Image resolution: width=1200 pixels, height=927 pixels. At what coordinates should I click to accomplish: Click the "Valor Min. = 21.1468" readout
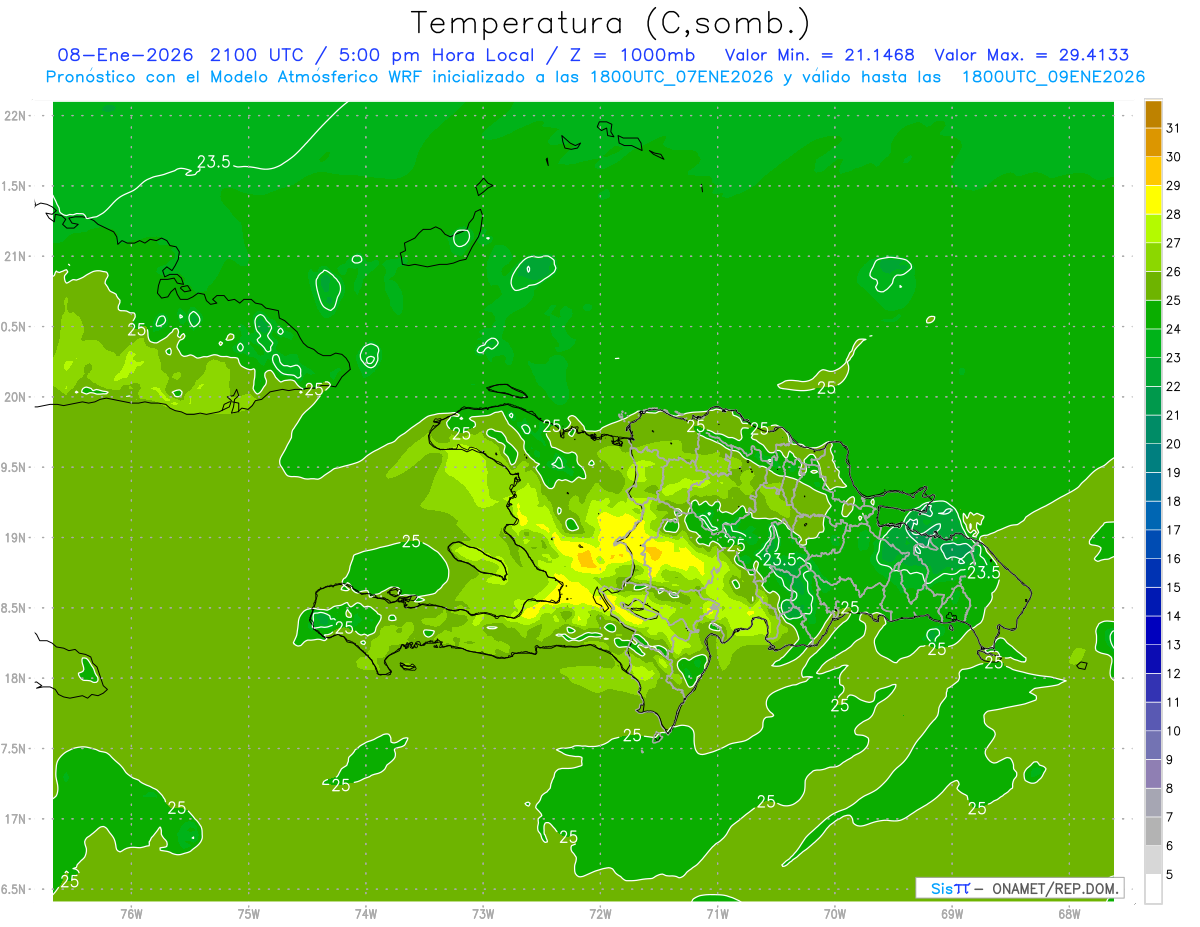(819, 55)
